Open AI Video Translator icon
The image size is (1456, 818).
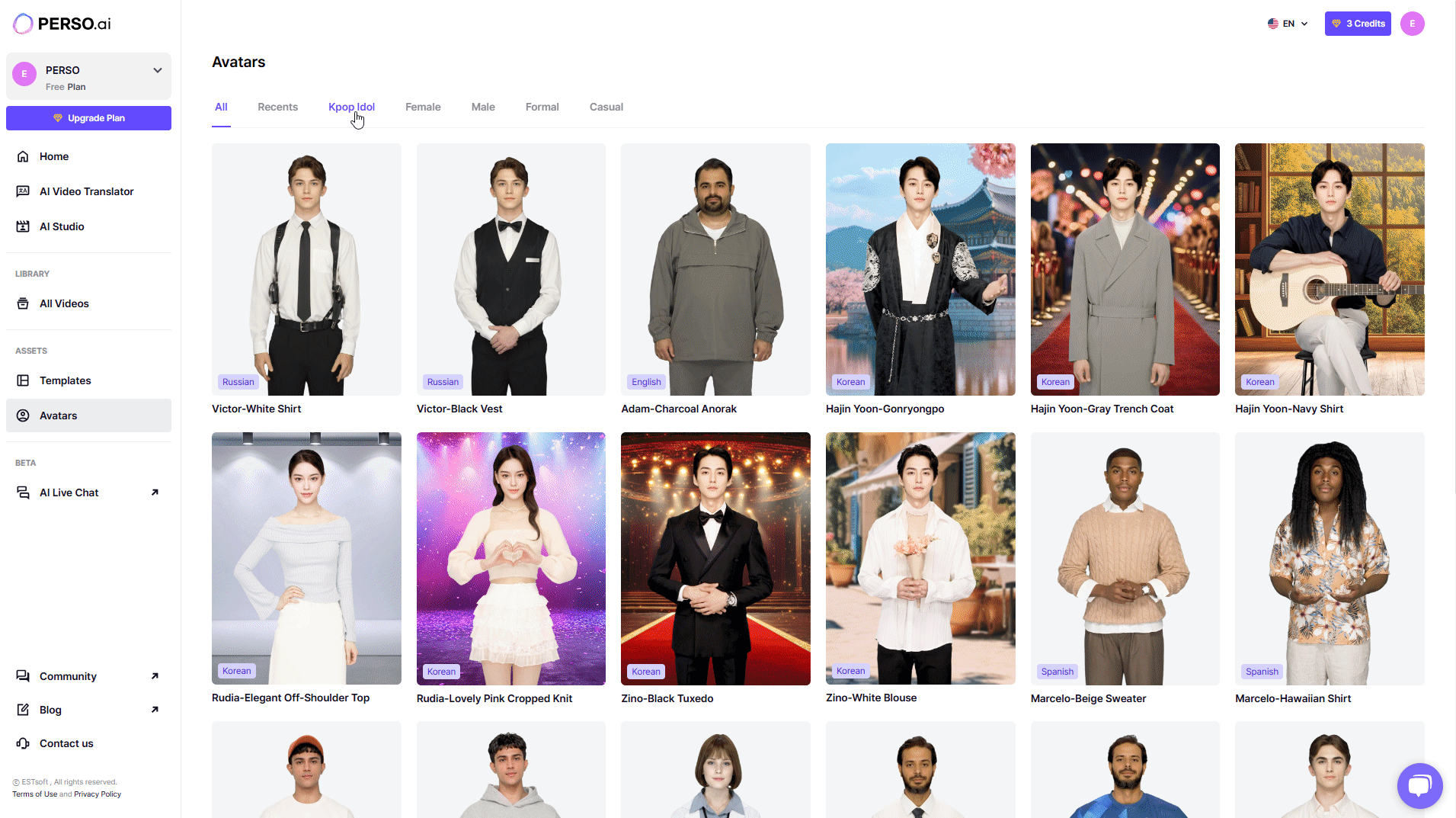tap(23, 191)
